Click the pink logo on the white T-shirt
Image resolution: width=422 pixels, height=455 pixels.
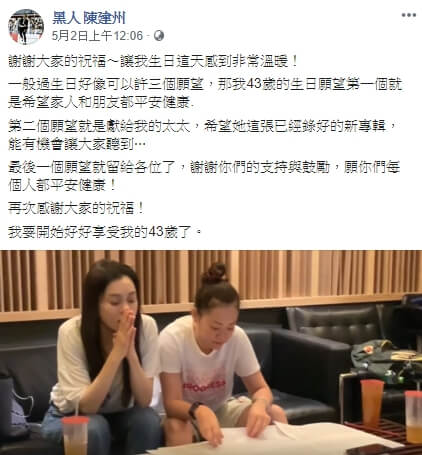(204, 384)
